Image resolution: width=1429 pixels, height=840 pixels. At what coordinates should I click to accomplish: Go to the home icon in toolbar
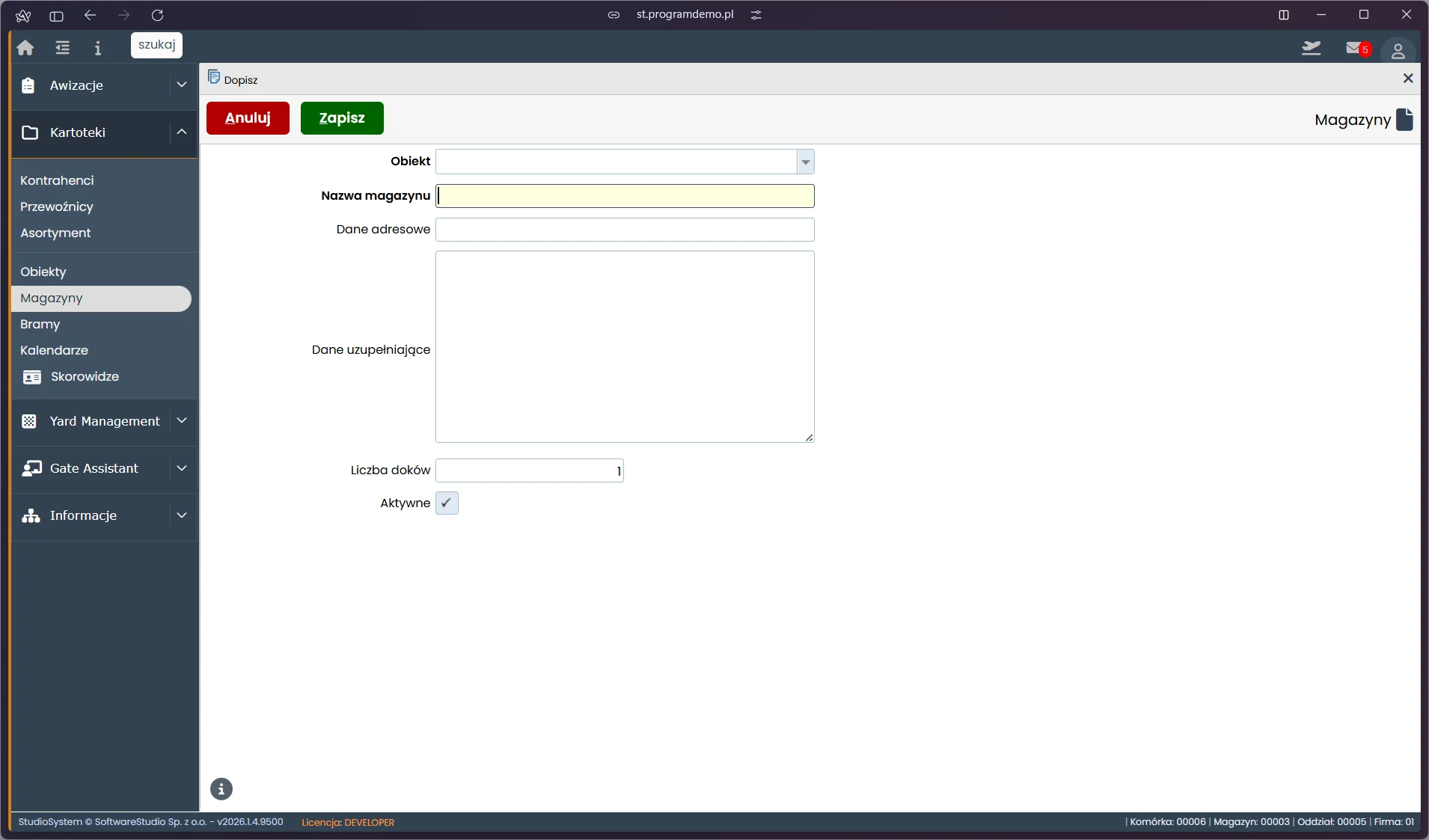pyautogui.click(x=25, y=48)
